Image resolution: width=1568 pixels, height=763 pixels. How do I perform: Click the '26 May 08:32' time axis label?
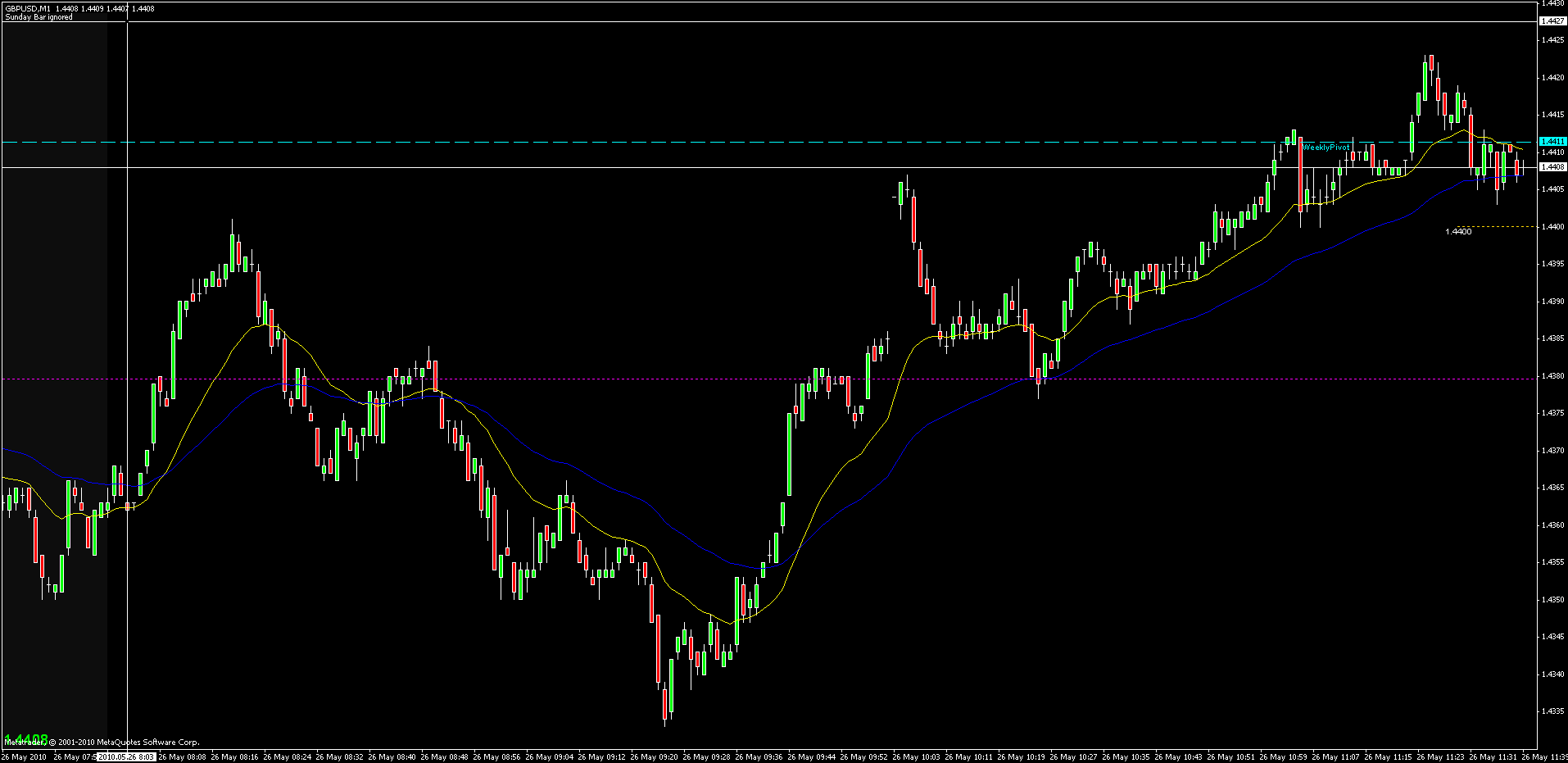click(339, 757)
